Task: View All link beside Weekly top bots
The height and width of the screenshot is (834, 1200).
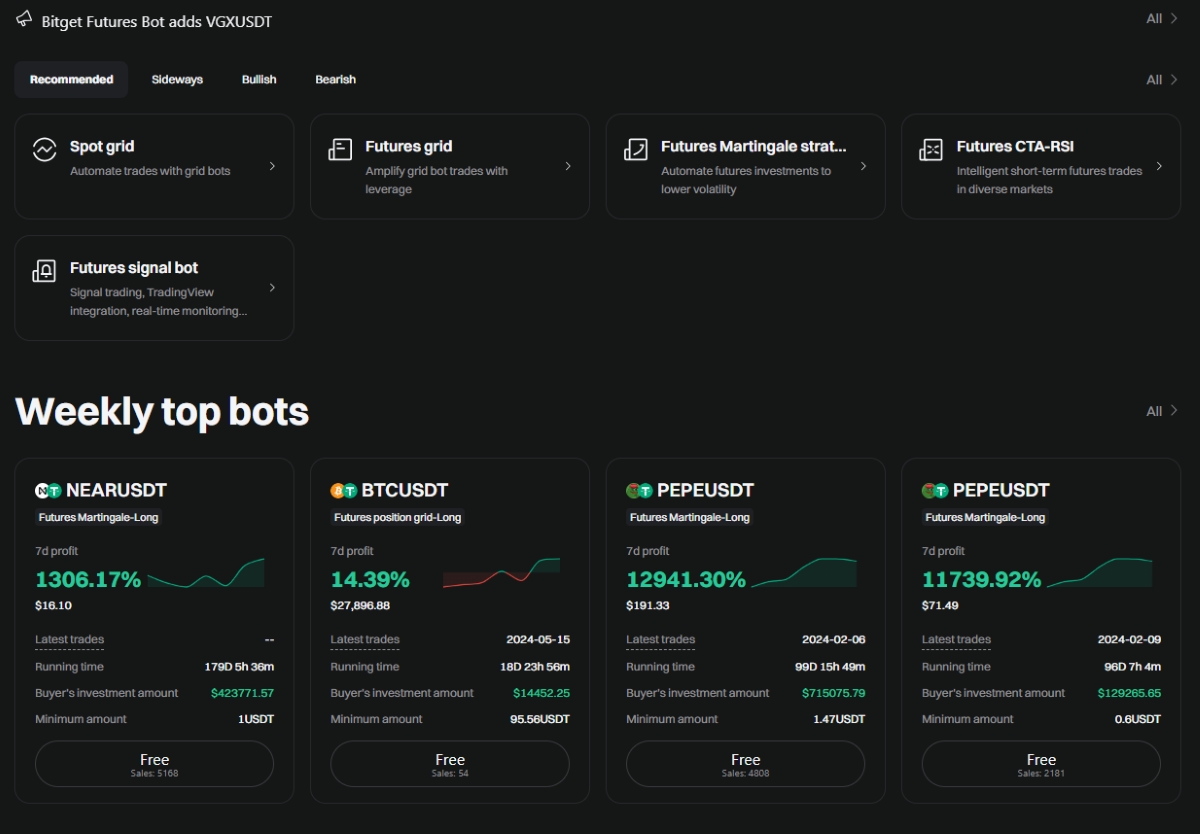Action: (x=1161, y=411)
